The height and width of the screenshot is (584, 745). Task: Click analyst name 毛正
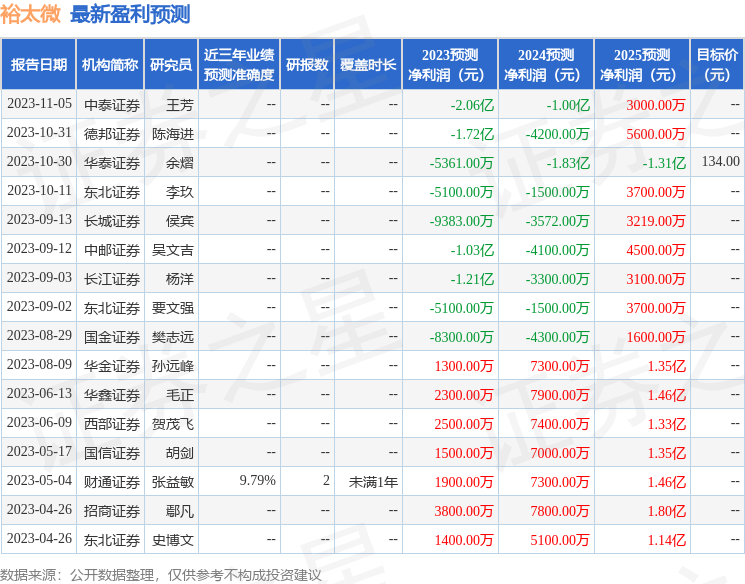click(x=180, y=395)
